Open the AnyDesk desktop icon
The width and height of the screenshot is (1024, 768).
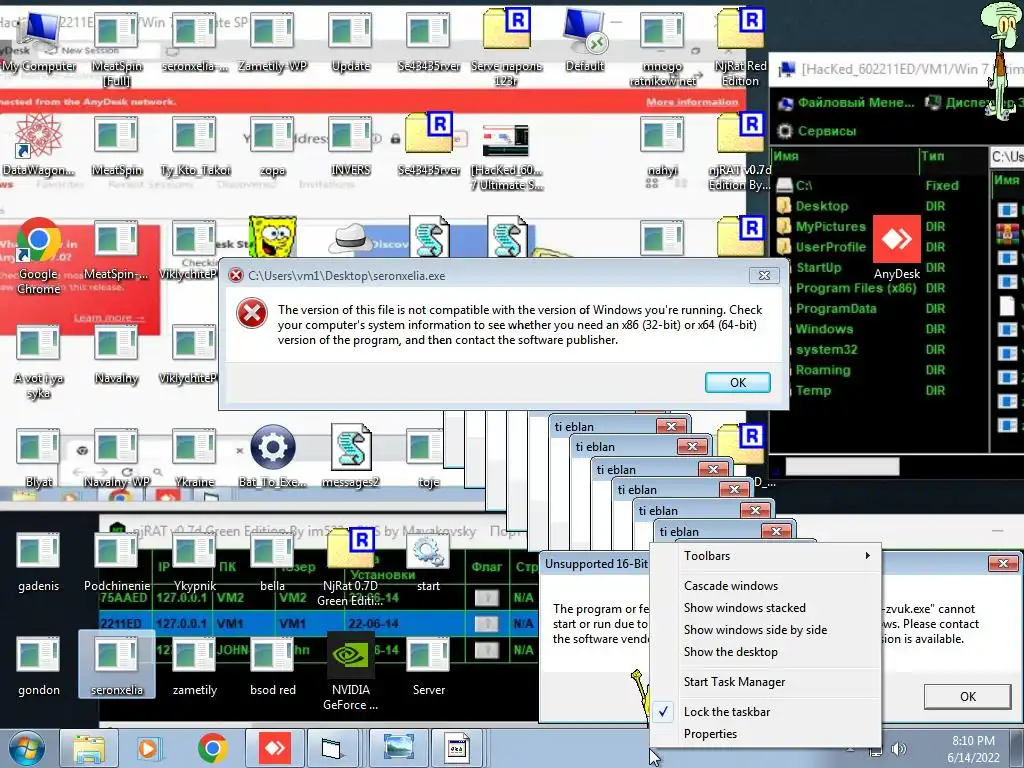tap(897, 248)
